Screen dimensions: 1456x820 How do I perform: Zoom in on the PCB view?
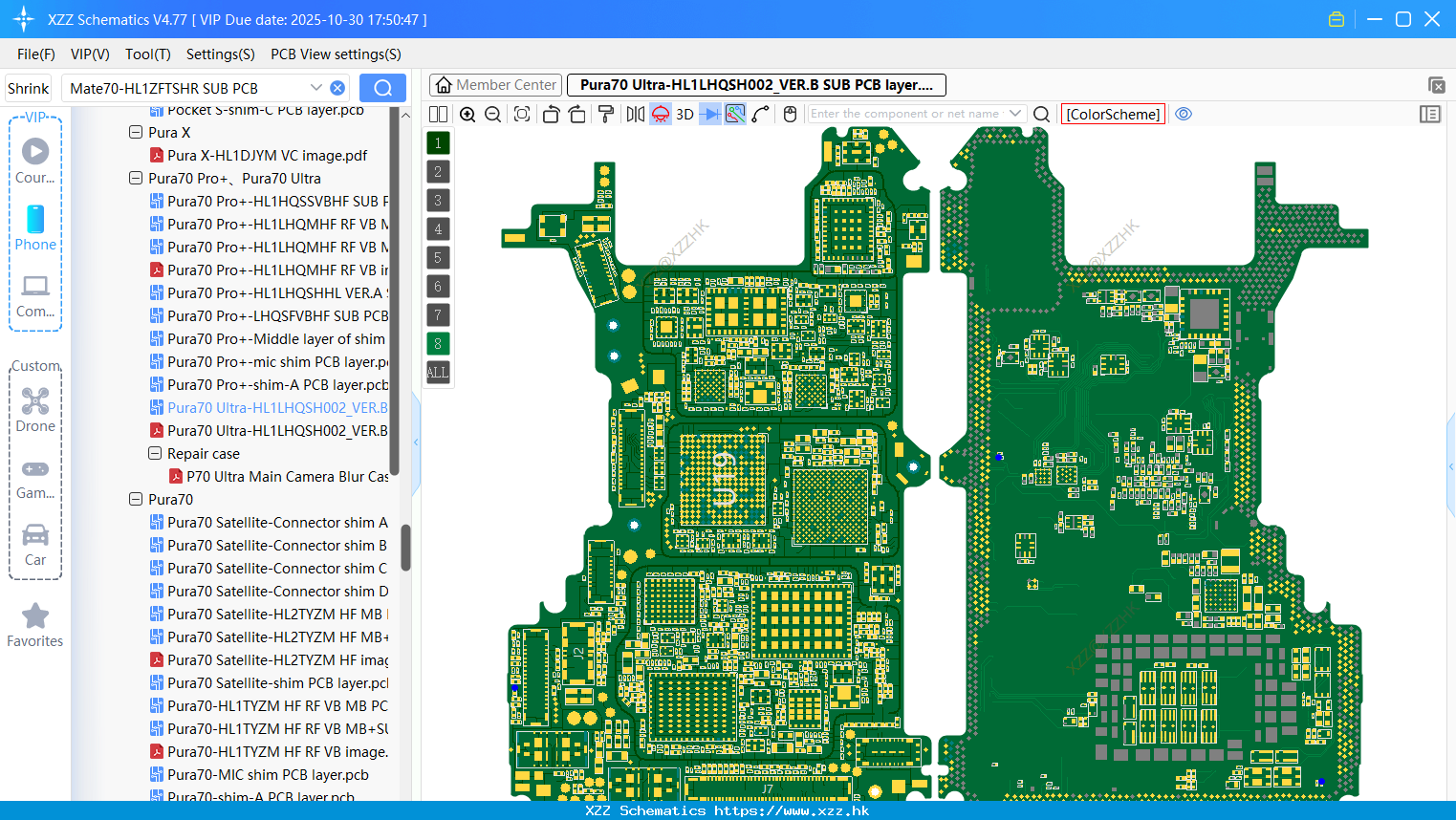point(467,114)
